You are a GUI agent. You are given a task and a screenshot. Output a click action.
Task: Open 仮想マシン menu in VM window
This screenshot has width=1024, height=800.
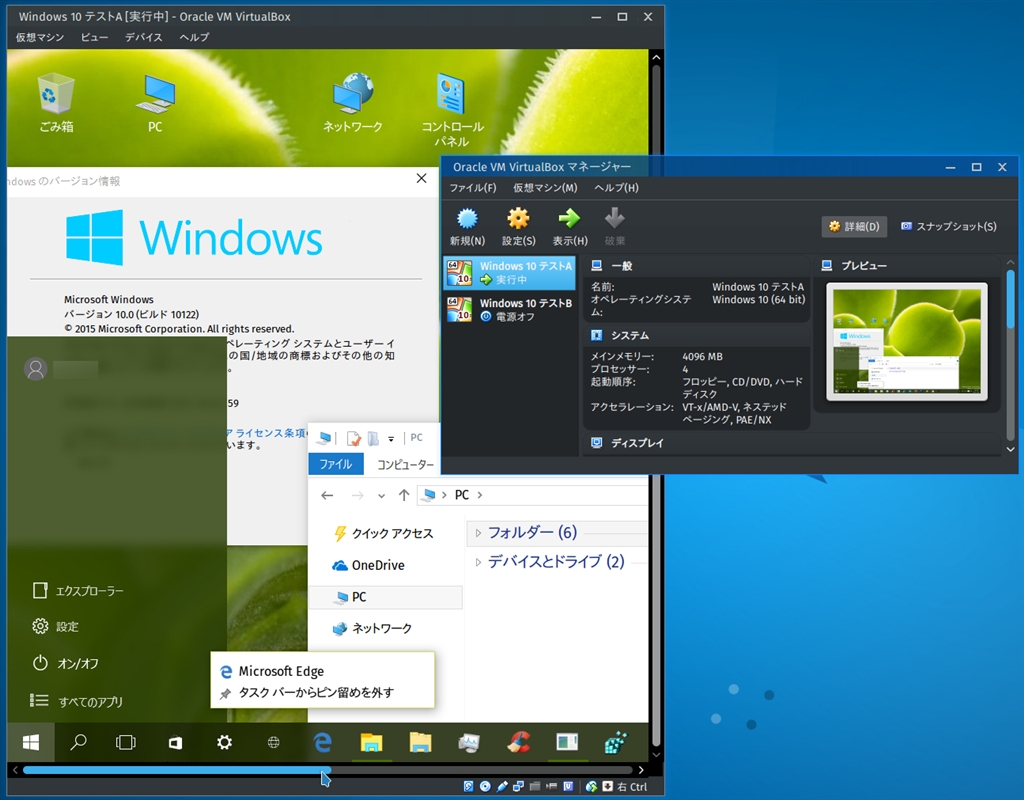pyautogui.click(x=40, y=37)
